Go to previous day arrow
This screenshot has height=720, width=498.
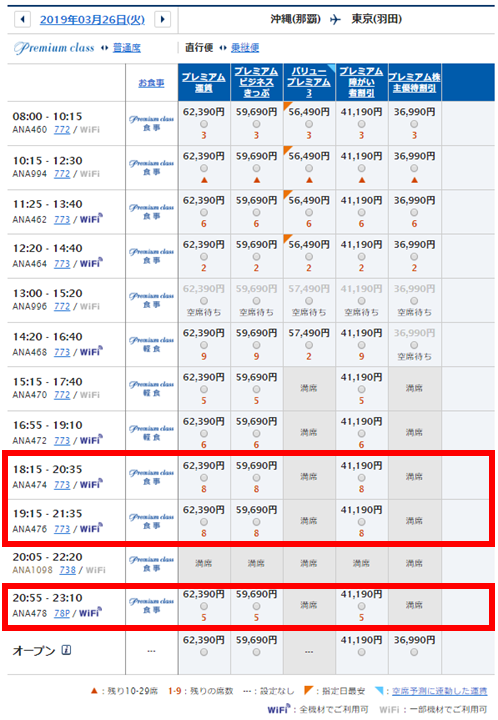coord(22,19)
